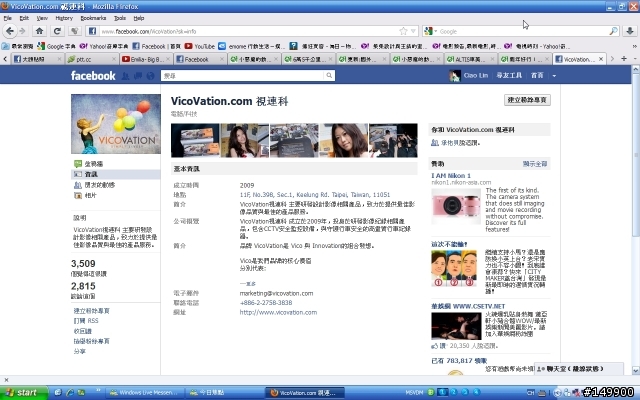Switch to Windows Live Messenger taskbar item
Viewport: 640px width, 400px height.
point(144,393)
